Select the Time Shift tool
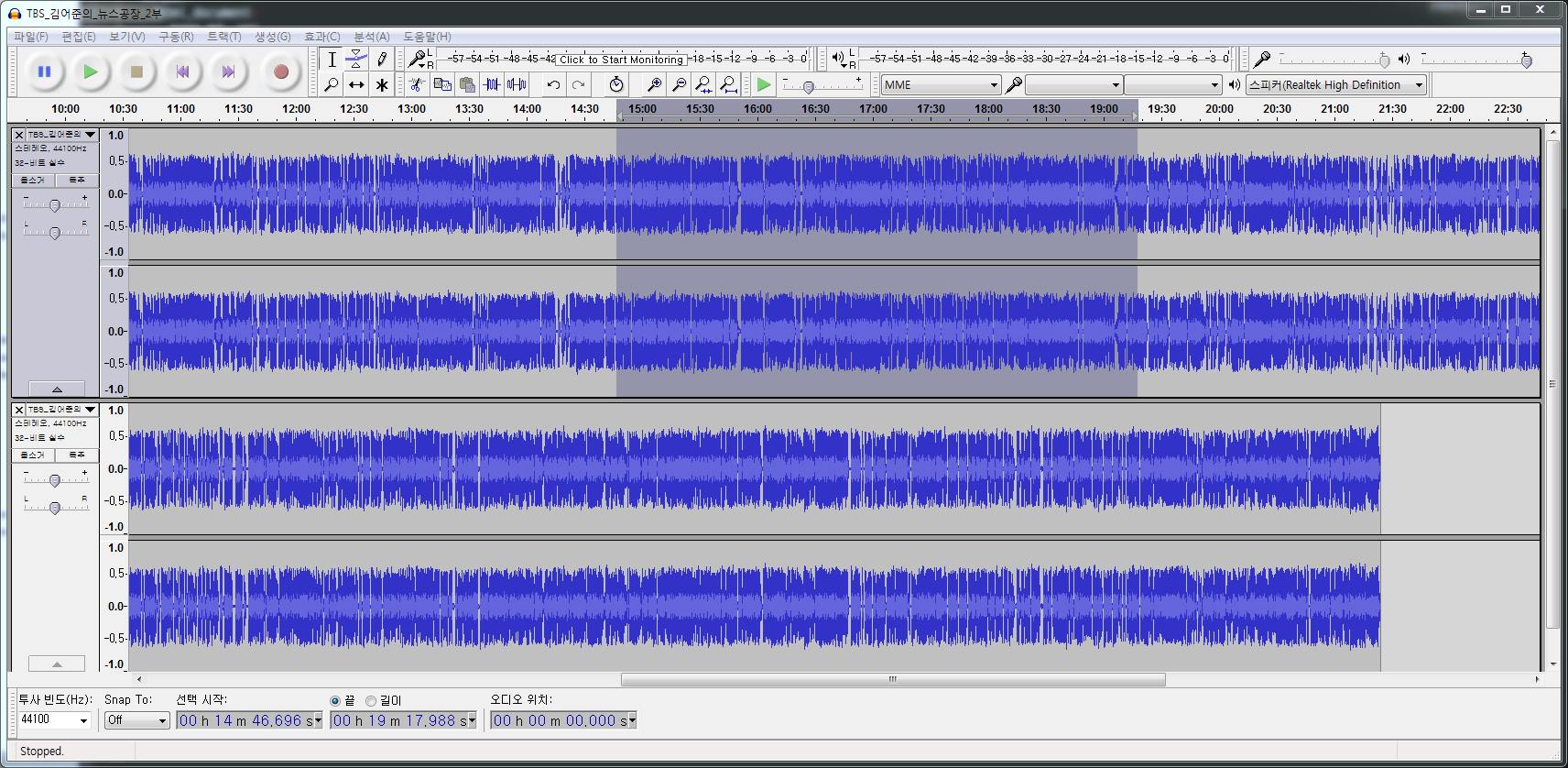The height and width of the screenshot is (768, 1568). [x=356, y=84]
